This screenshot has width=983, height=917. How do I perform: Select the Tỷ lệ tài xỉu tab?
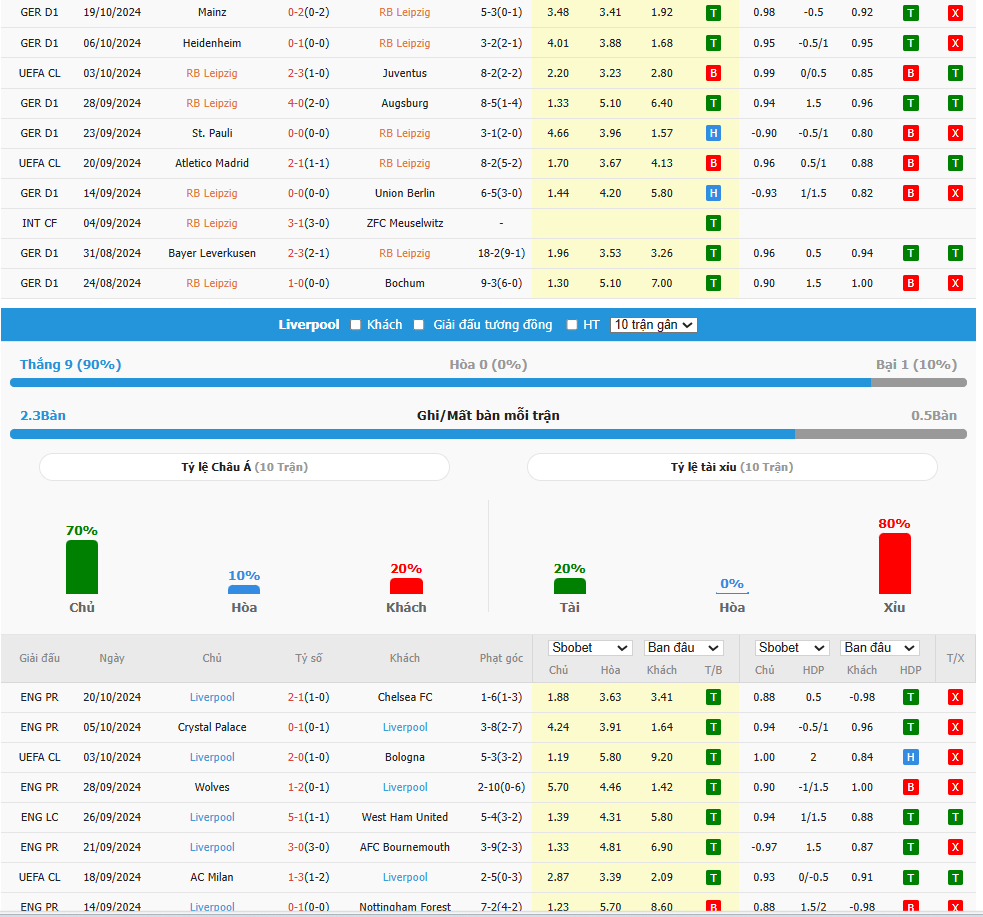click(732, 467)
